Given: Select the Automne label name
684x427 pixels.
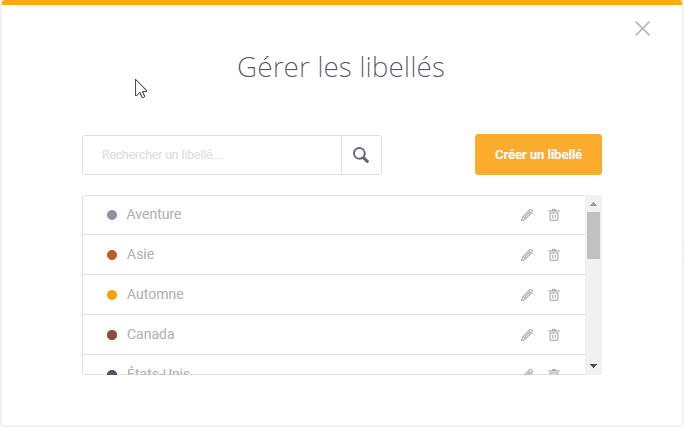Looking at the screenshot, I should (x=155, y=295).
